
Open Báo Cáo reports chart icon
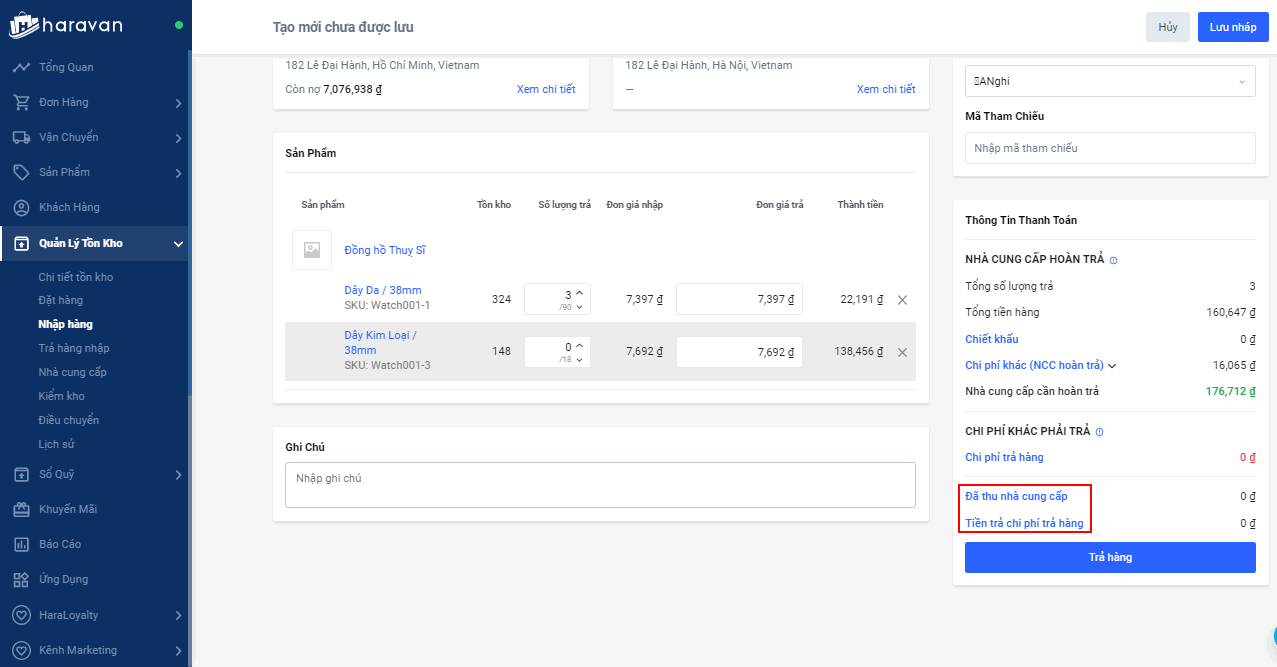point(21,544)
